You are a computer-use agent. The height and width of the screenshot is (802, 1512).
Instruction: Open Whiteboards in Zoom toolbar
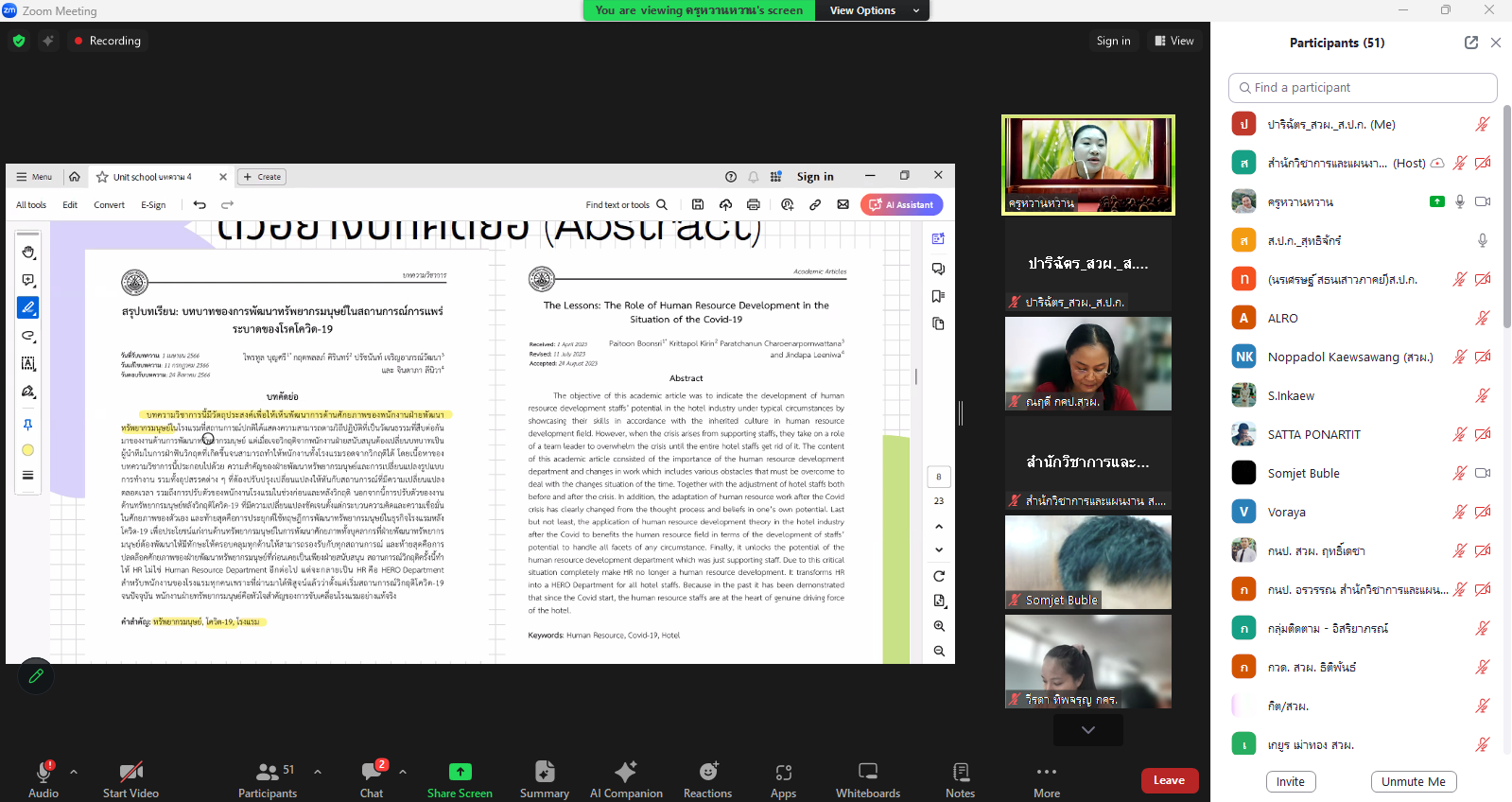coord(868,779)
